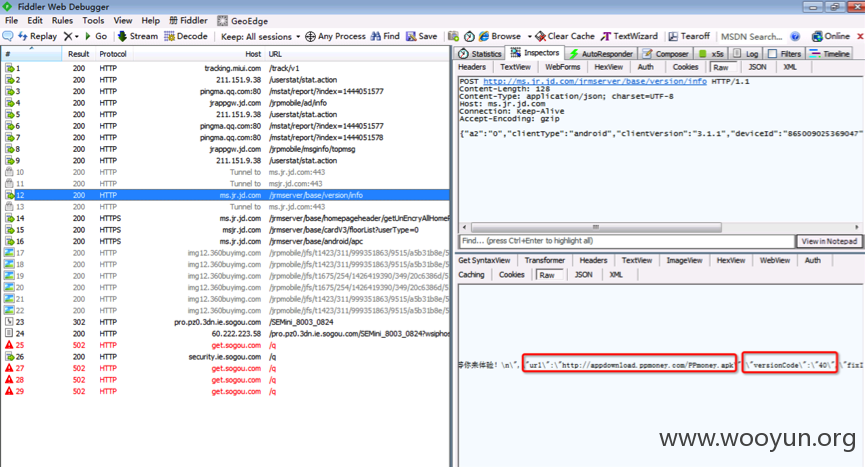
Task: Click into the MSDN Search box
Action: point(751,36)
